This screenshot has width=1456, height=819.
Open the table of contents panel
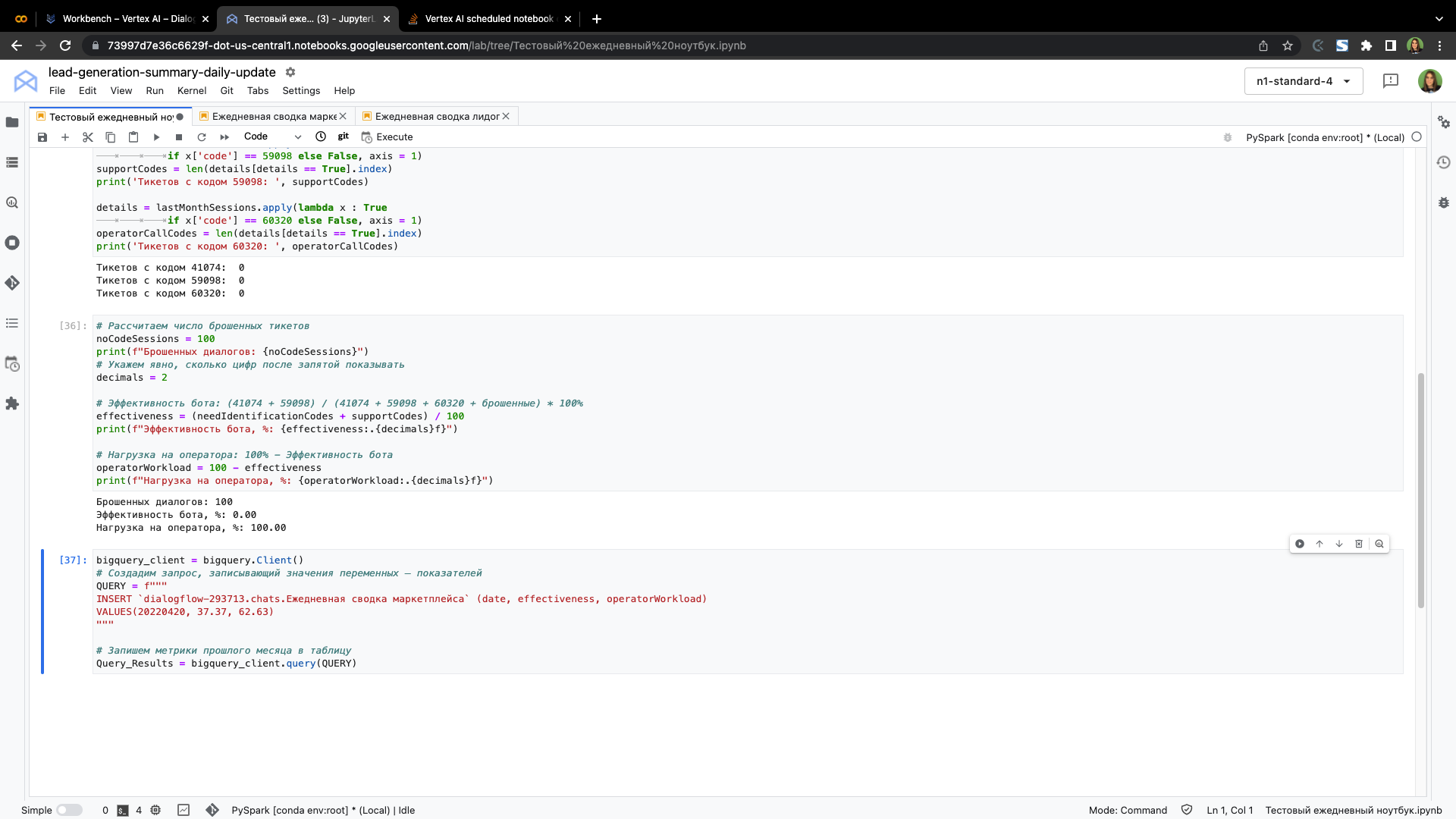[x=12, y=323]
